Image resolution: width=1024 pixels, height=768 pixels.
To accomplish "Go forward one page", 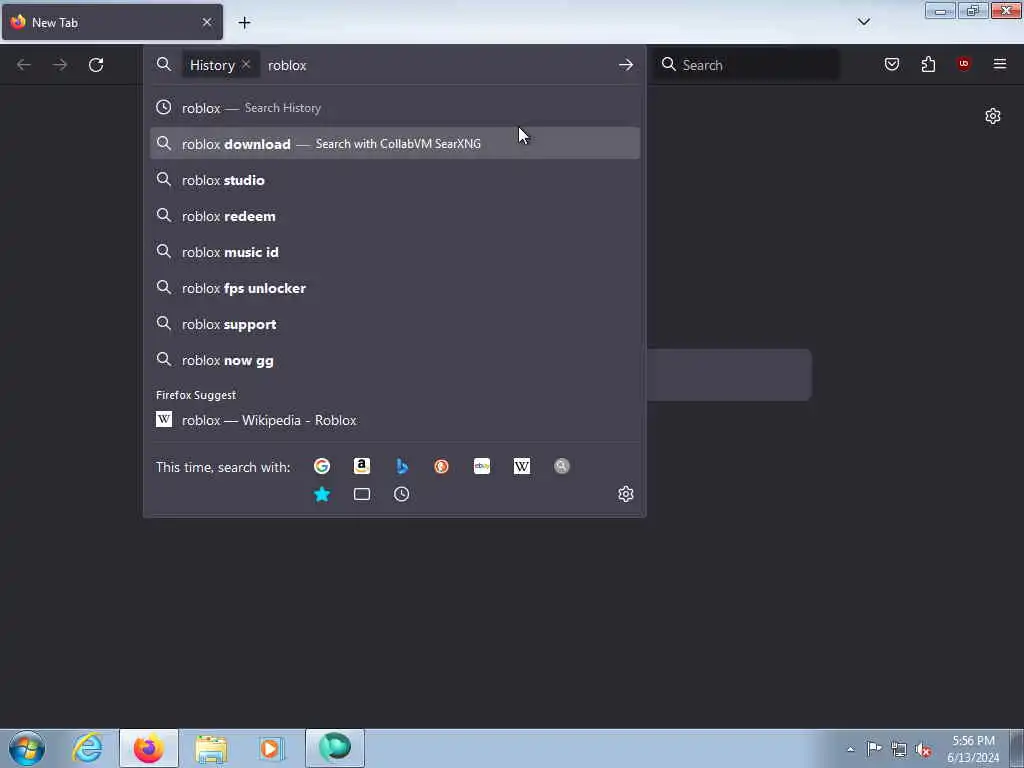I will coord(60,65).
